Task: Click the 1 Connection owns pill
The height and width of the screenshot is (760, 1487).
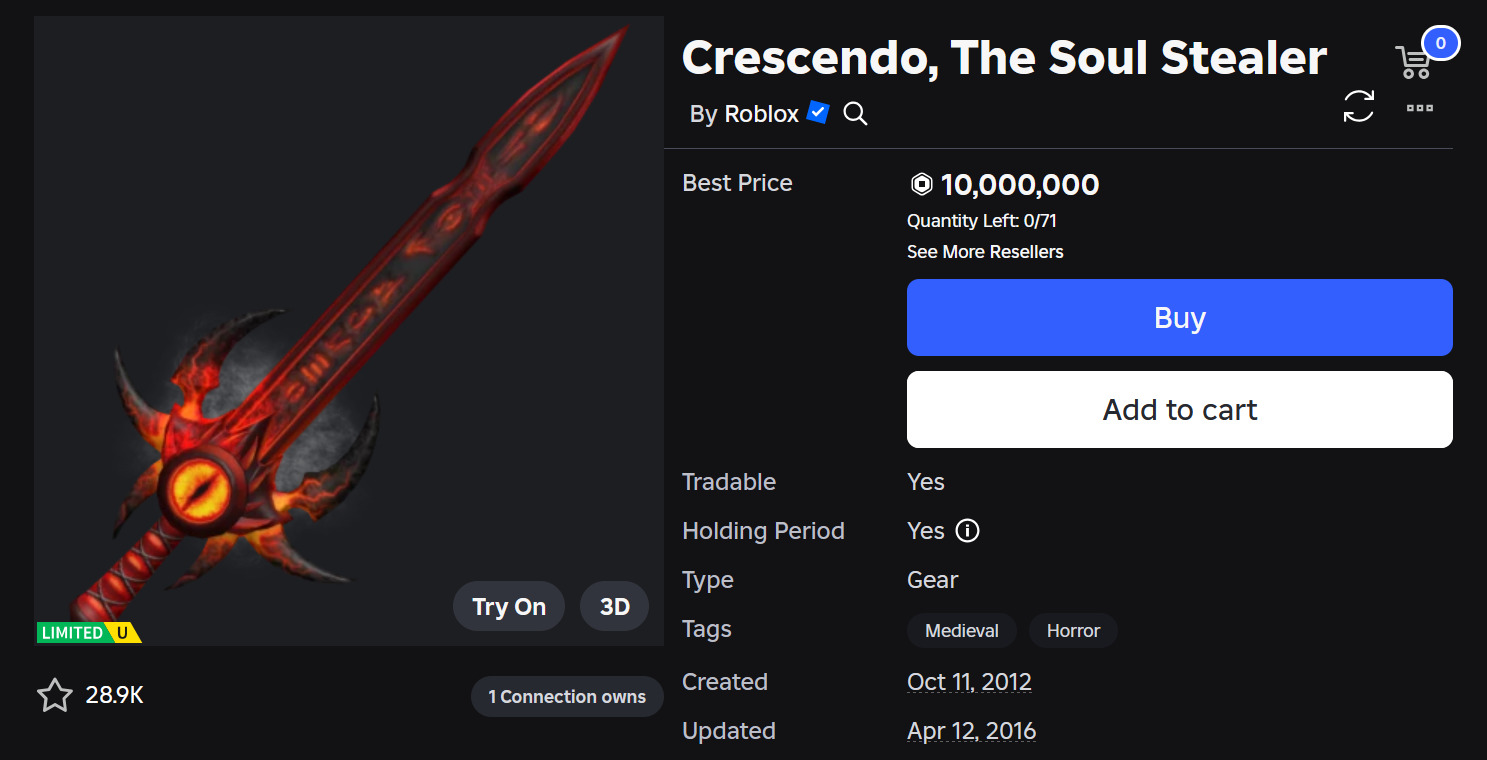Action: pyautogui.click(x=567, y=697)
